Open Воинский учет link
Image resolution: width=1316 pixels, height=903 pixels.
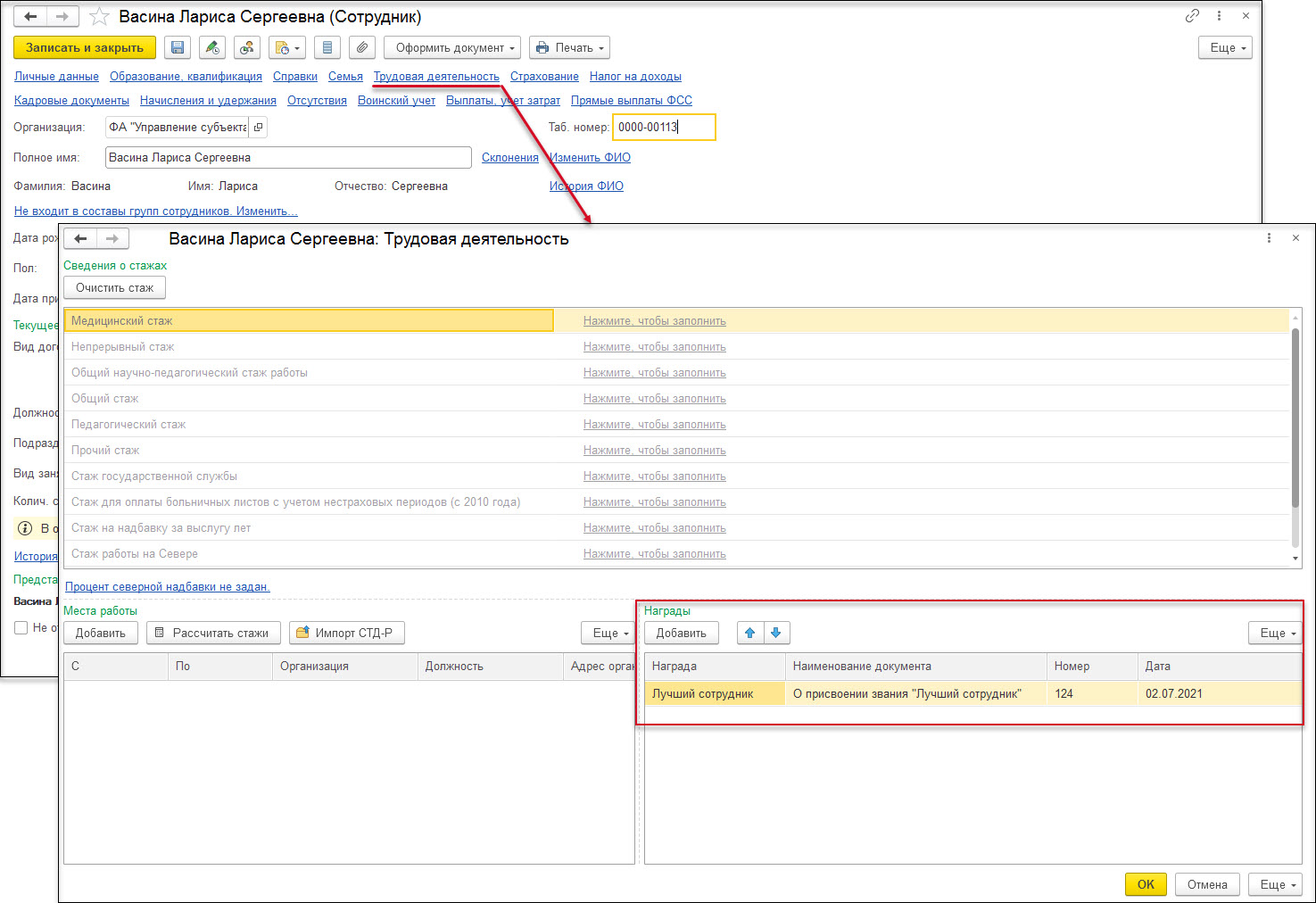[x=396, y=101]
